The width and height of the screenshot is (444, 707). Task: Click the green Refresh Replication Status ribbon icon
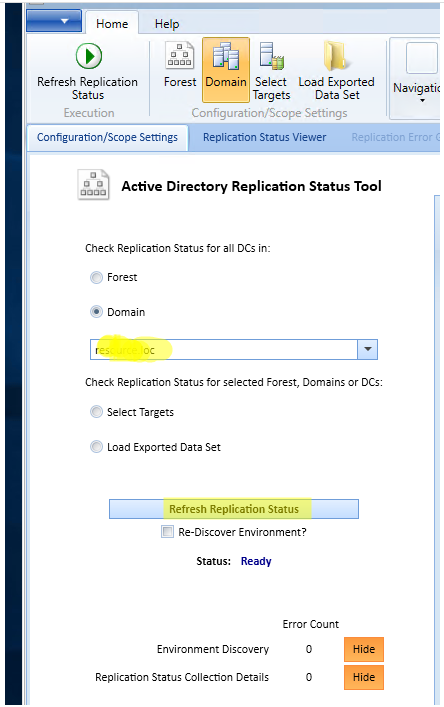[x=89, y=56]
